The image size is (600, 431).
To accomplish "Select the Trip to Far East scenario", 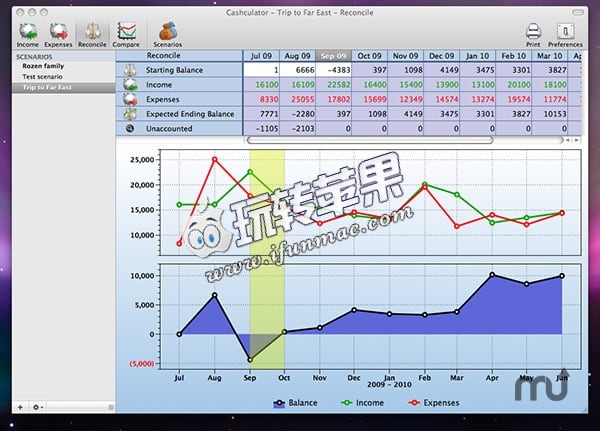I will tap(64, 87).
